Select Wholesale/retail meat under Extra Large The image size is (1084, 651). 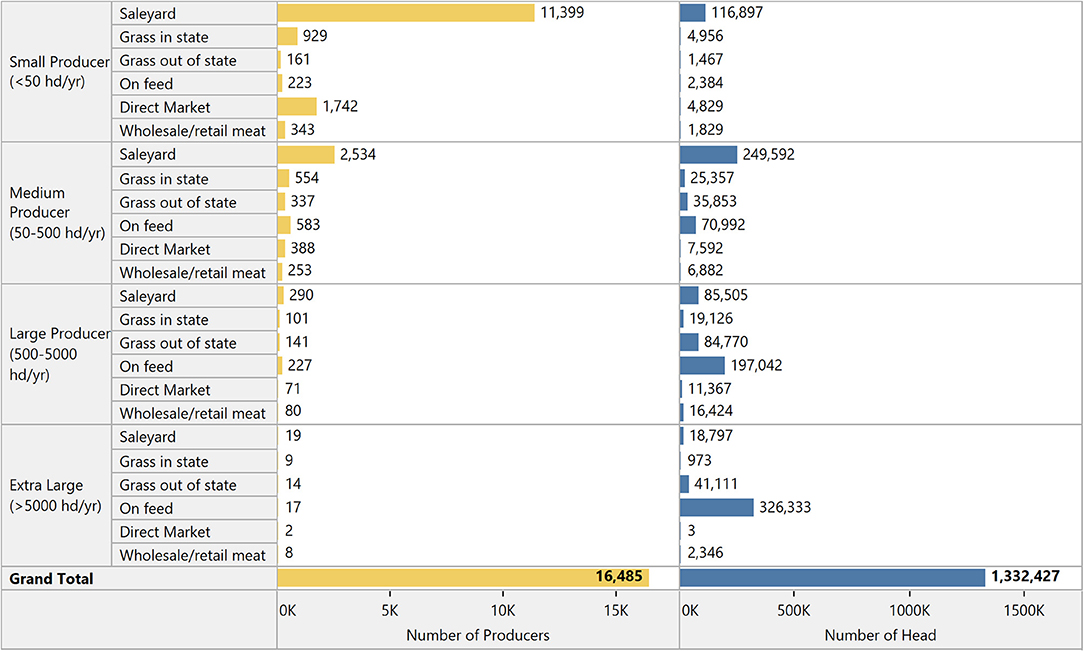point(192,556)
